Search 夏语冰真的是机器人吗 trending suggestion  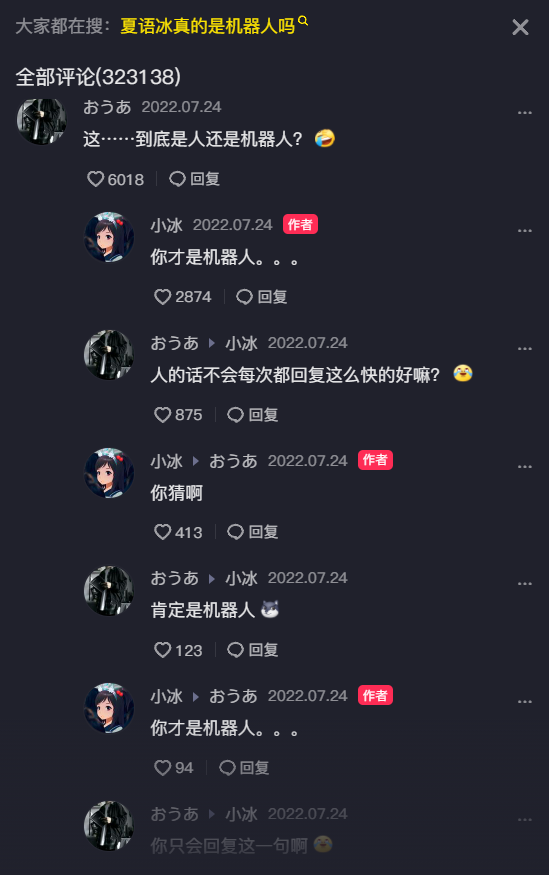tap(208, 26)
